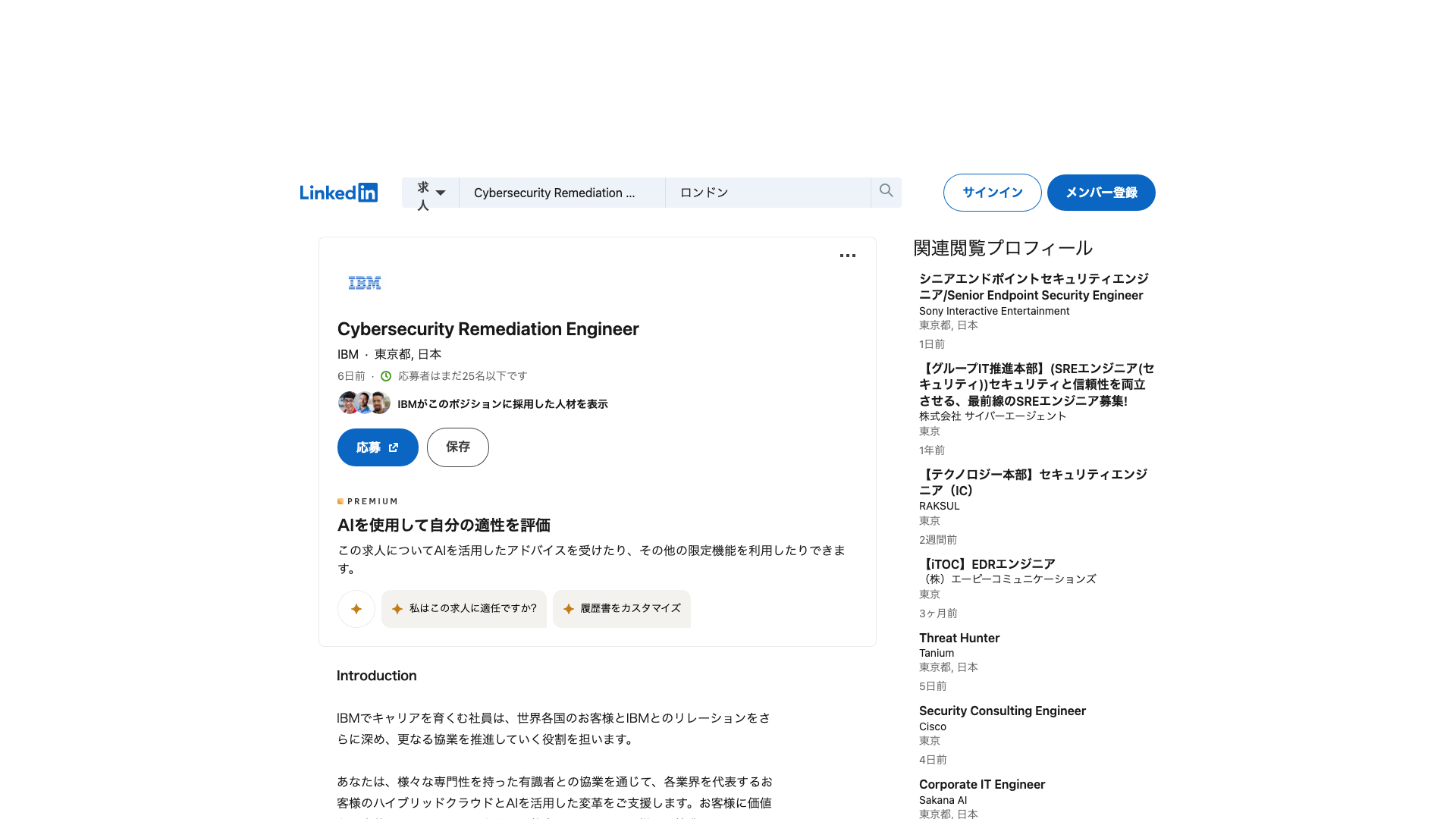Open the LinkedIn home logo

pos(338,193)
